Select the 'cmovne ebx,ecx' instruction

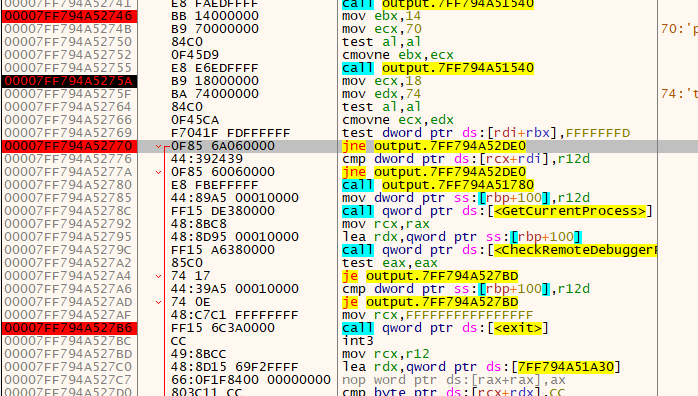(398, 55)
